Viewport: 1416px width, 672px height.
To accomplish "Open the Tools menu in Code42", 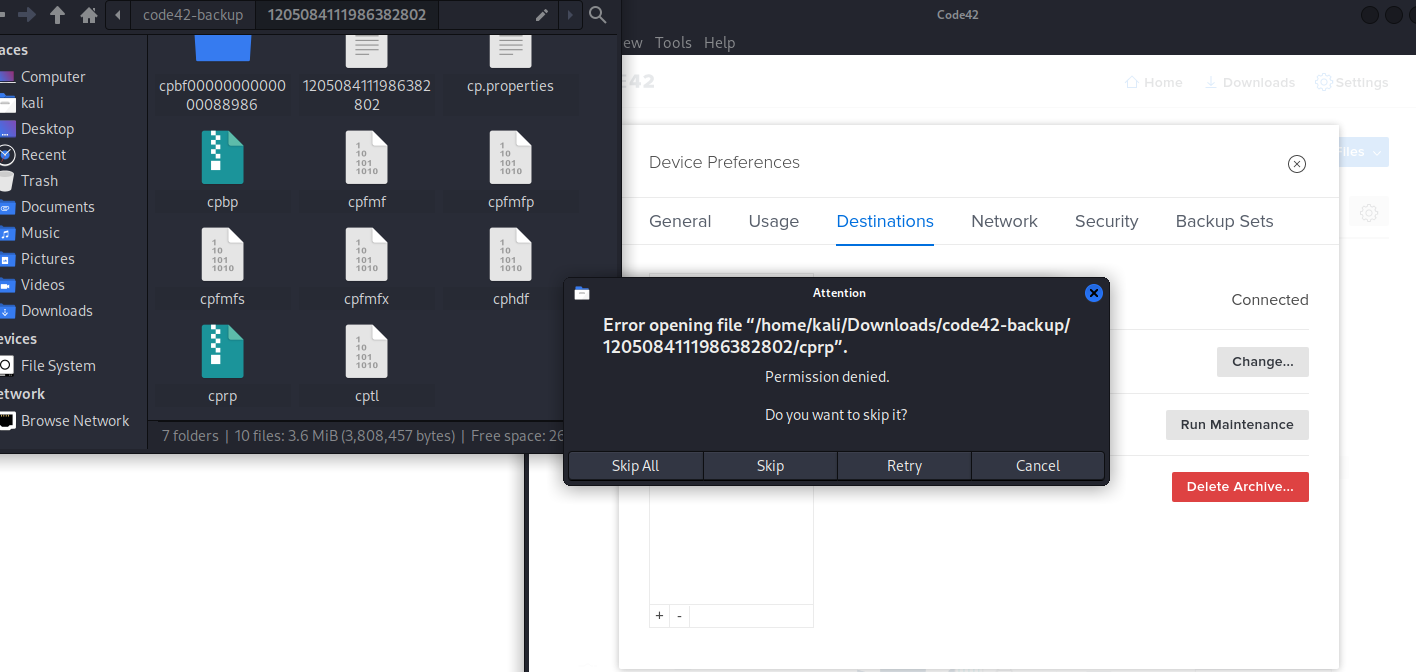I will (673, 43).
